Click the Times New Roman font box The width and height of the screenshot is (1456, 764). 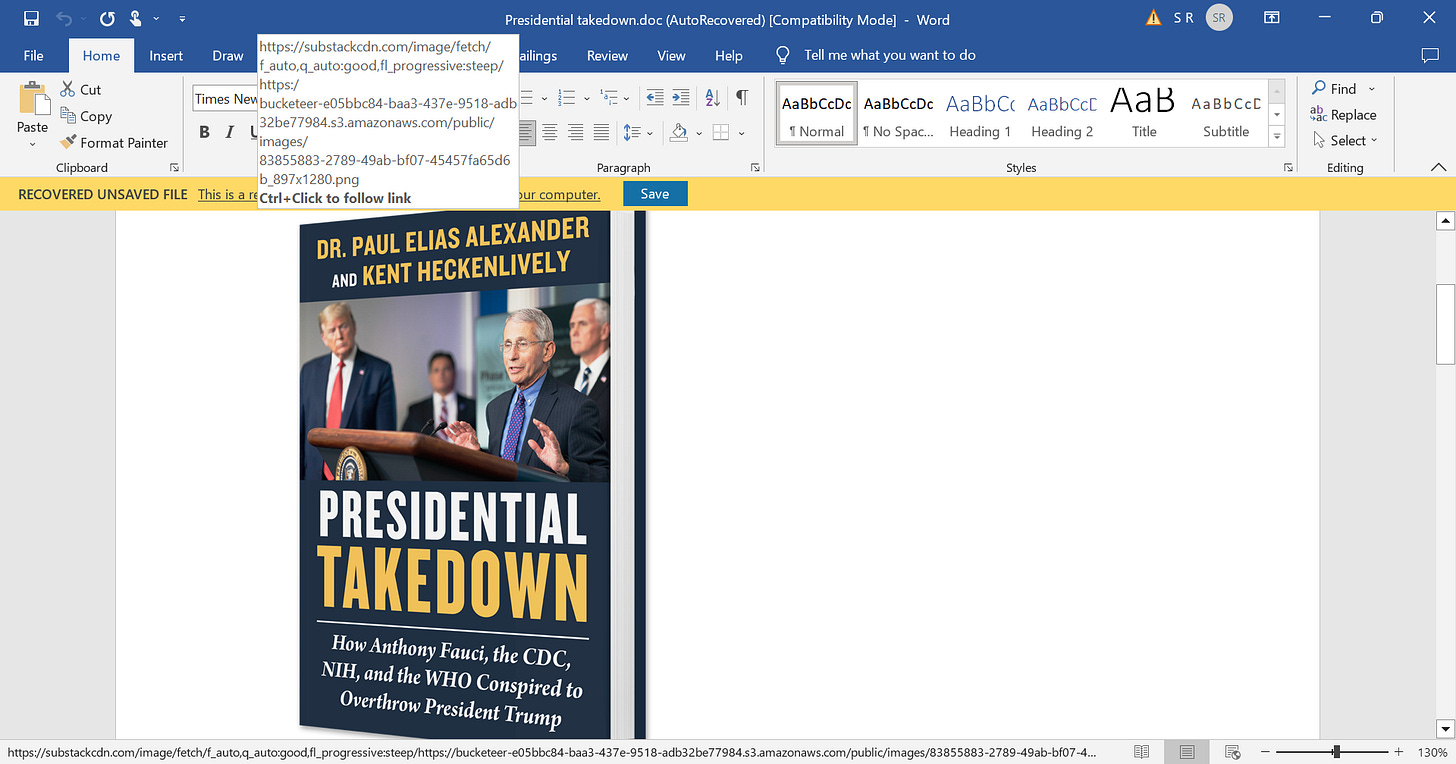click(226, 98)
